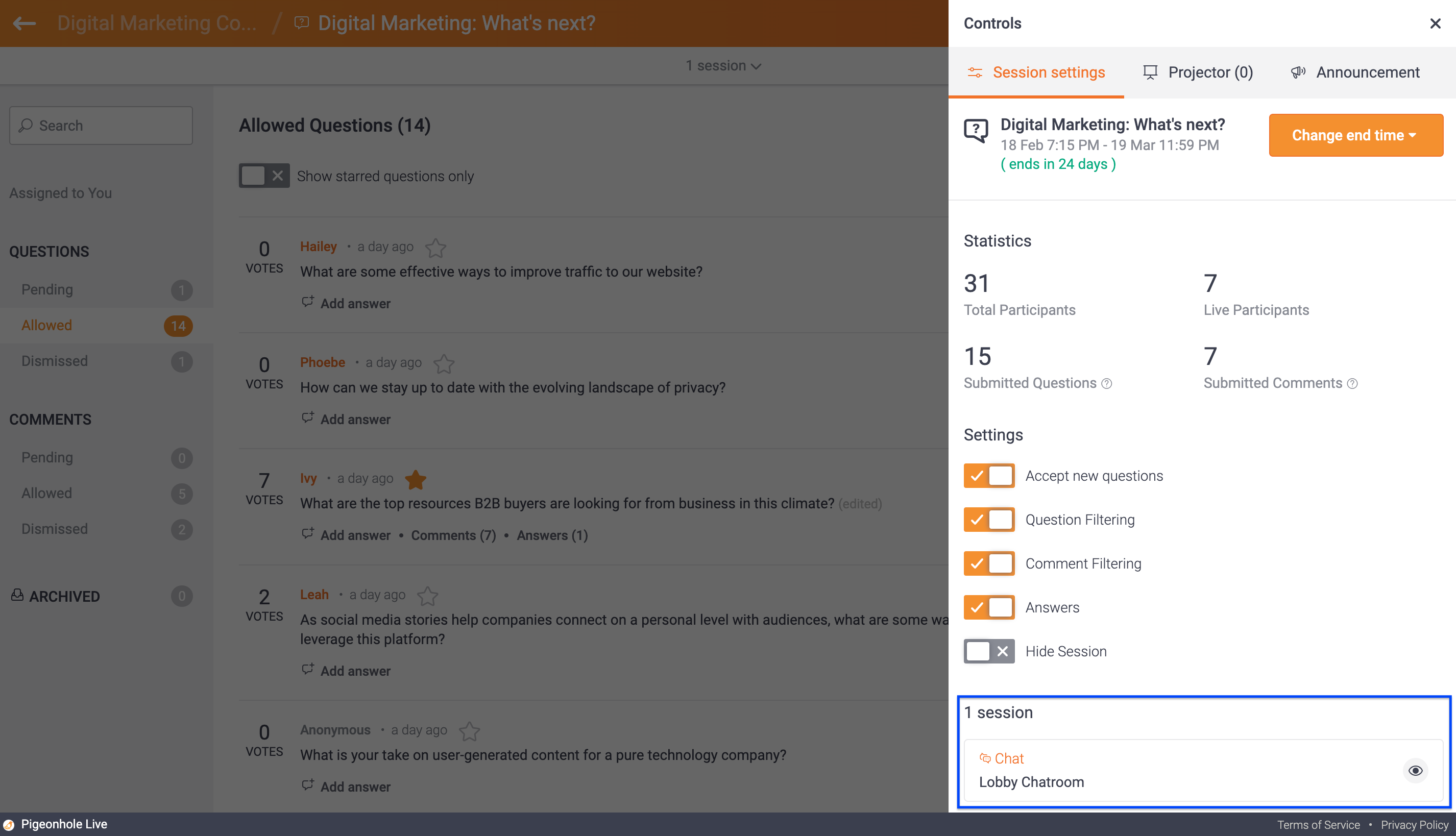Open Privacy Policy link
Screen dimensions: 1456x836
[x=1415, y=825]
